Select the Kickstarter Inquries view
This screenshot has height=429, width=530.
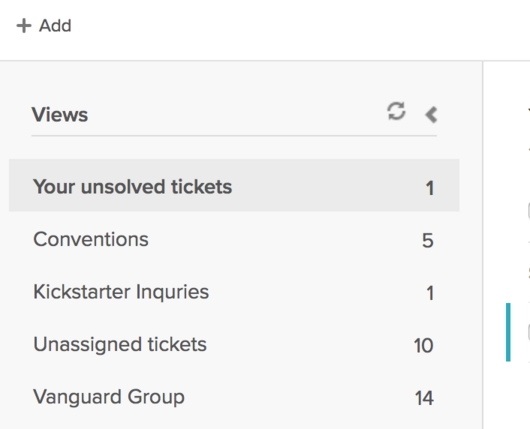[234, 292]
